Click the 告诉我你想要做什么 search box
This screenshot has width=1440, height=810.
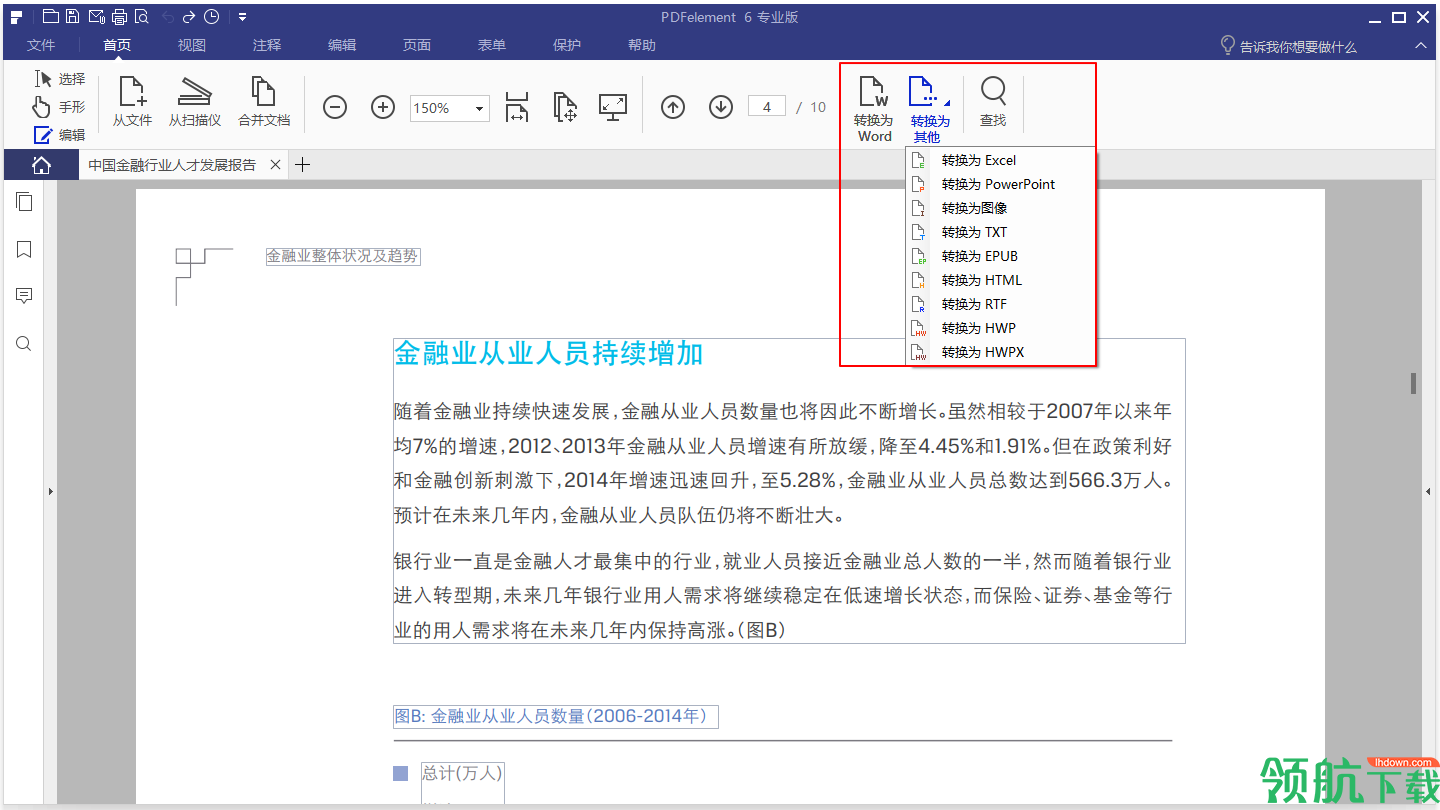(1288, 46)
